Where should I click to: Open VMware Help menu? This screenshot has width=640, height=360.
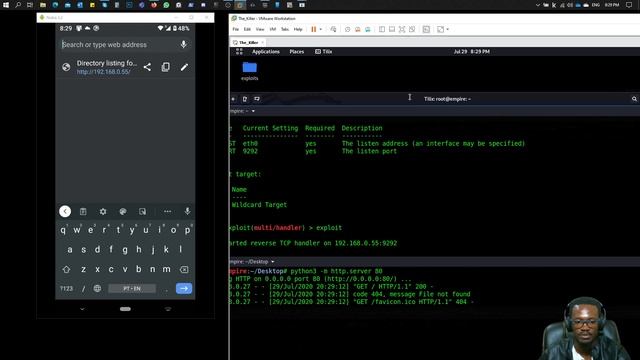(x=298, y=29)
